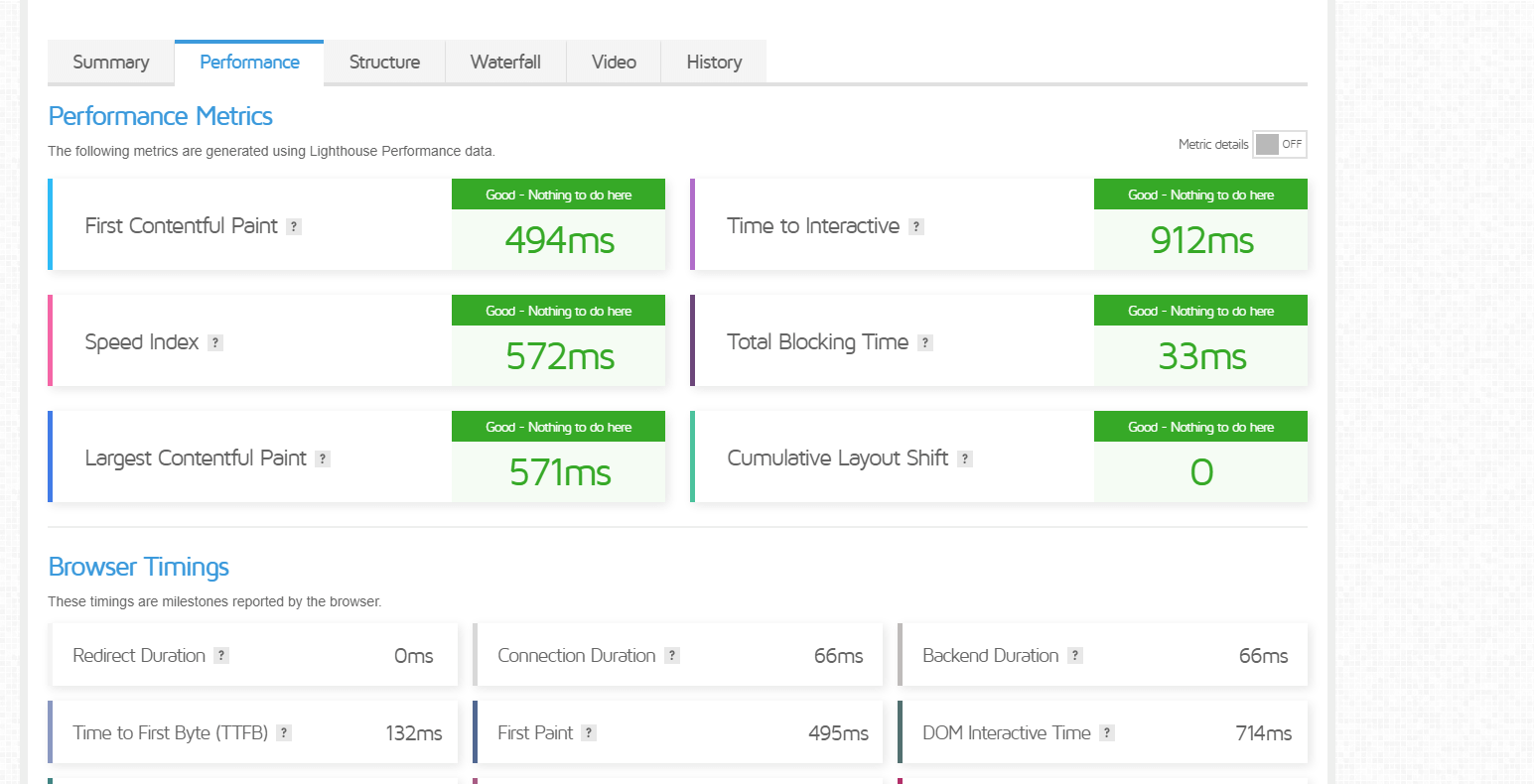
Task: Click the Good banner above 494ms
Action: (558, 195)
